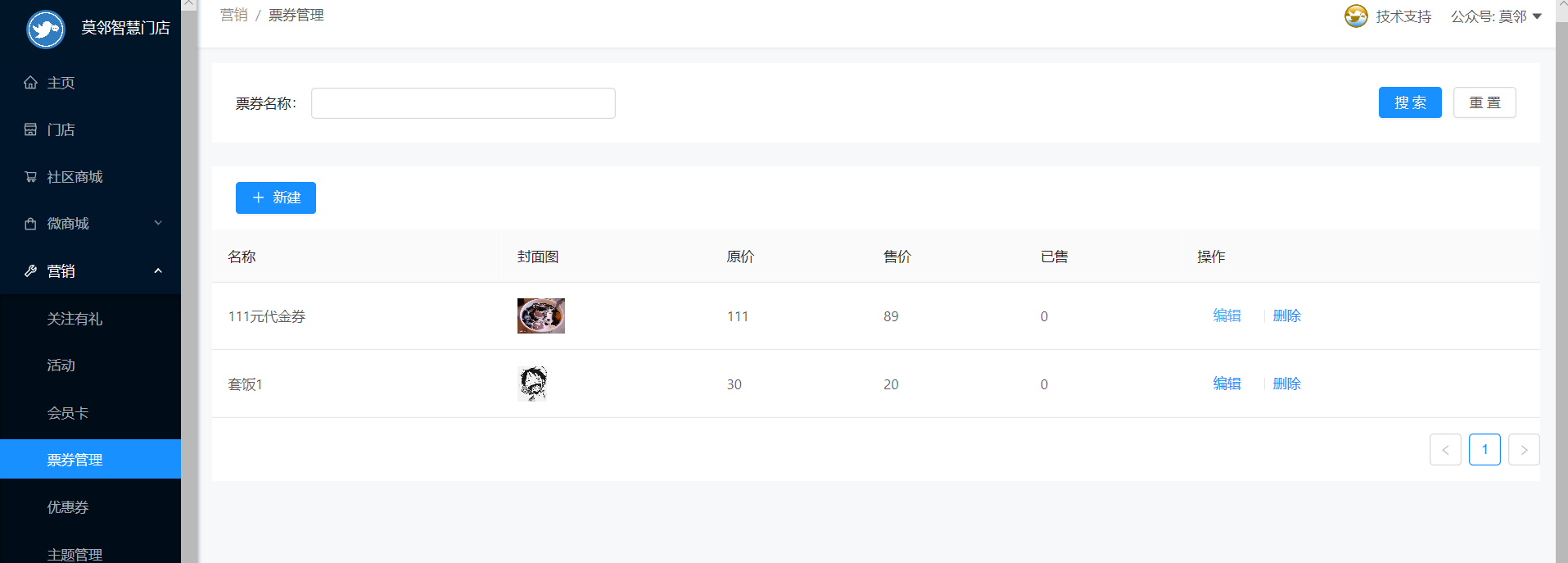Expand the 微商城 submenu chevron
This screenshot has height=563, width=1568.
point(158,224)
